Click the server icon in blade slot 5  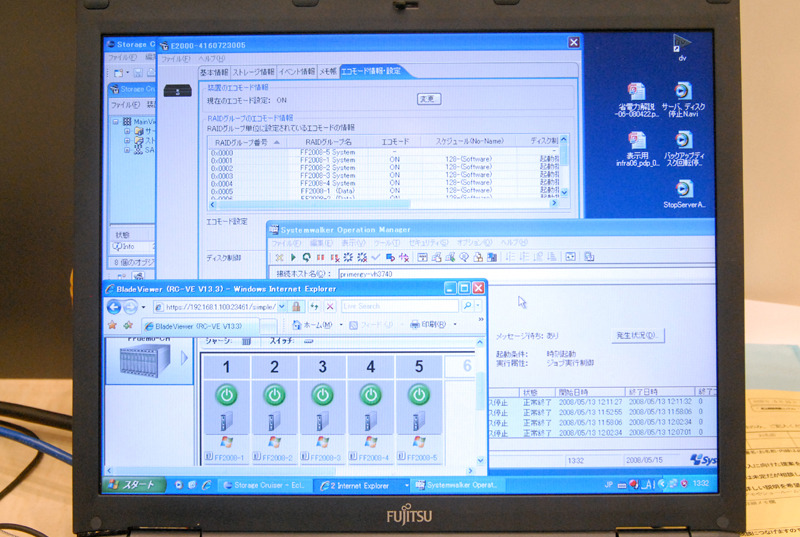[x=418, y=422]
